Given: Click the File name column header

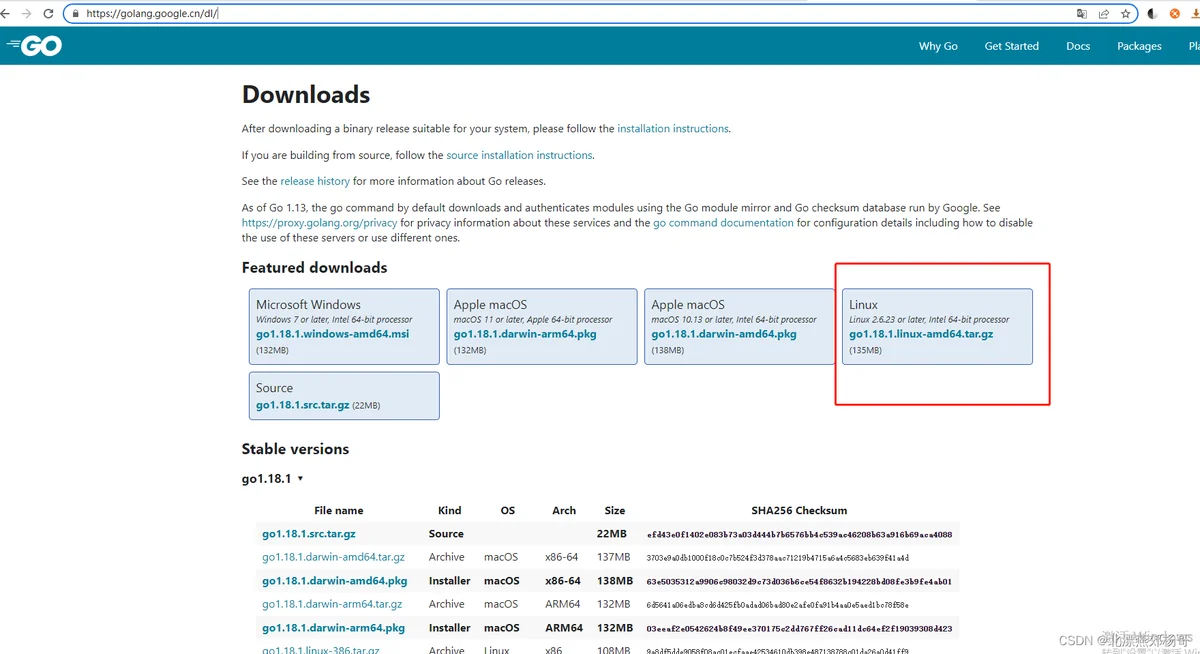Looking at the screenshot, I should (338, 510).
